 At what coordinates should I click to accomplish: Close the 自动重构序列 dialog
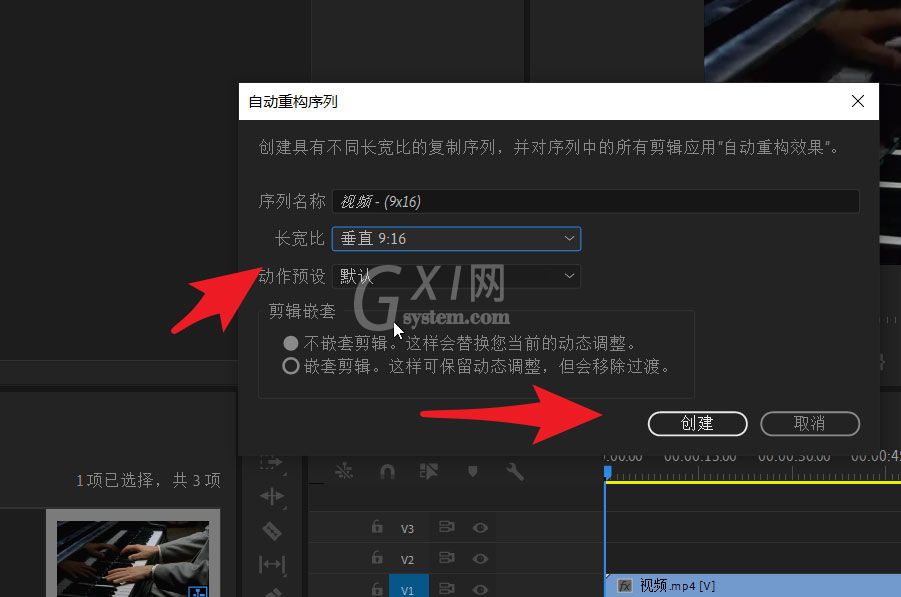pos(858,101)
